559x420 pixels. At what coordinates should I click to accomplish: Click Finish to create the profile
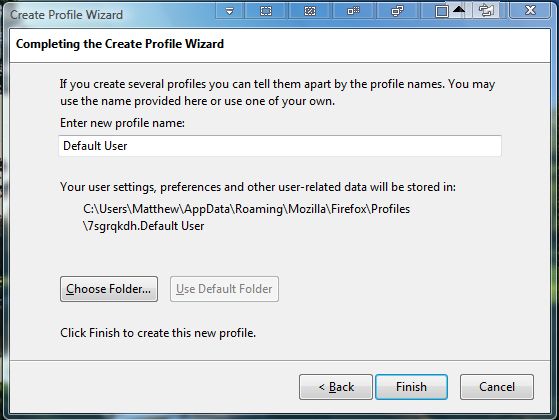point(411,387)
